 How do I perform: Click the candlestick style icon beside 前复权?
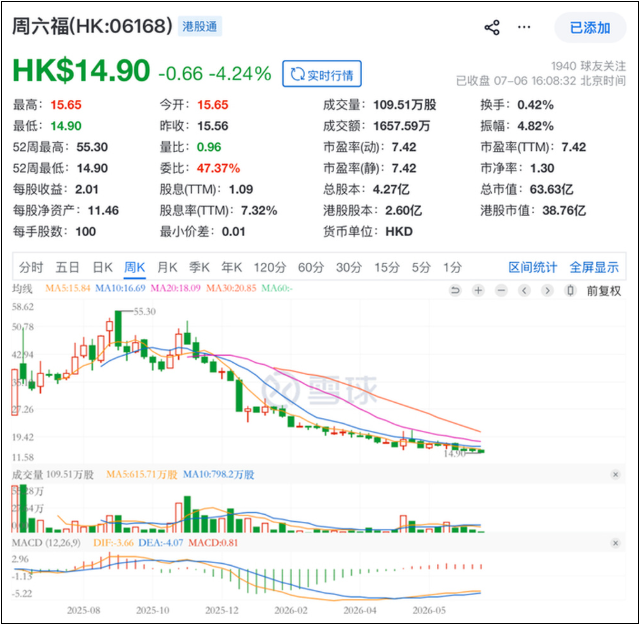[x=570, y=291]
